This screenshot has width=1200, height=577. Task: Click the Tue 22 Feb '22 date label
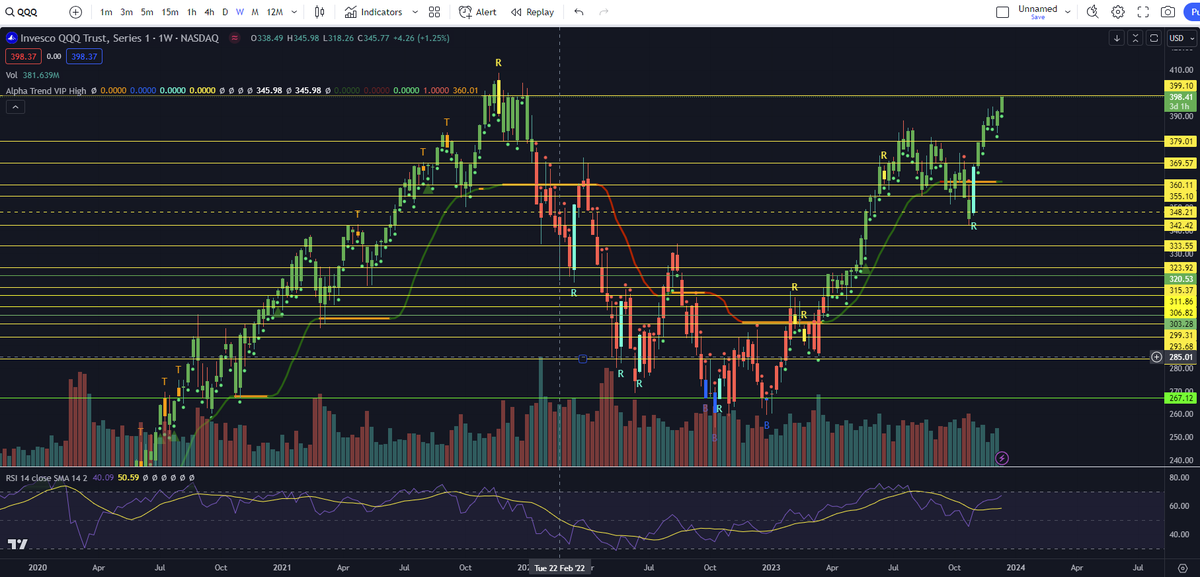point(559,566)
